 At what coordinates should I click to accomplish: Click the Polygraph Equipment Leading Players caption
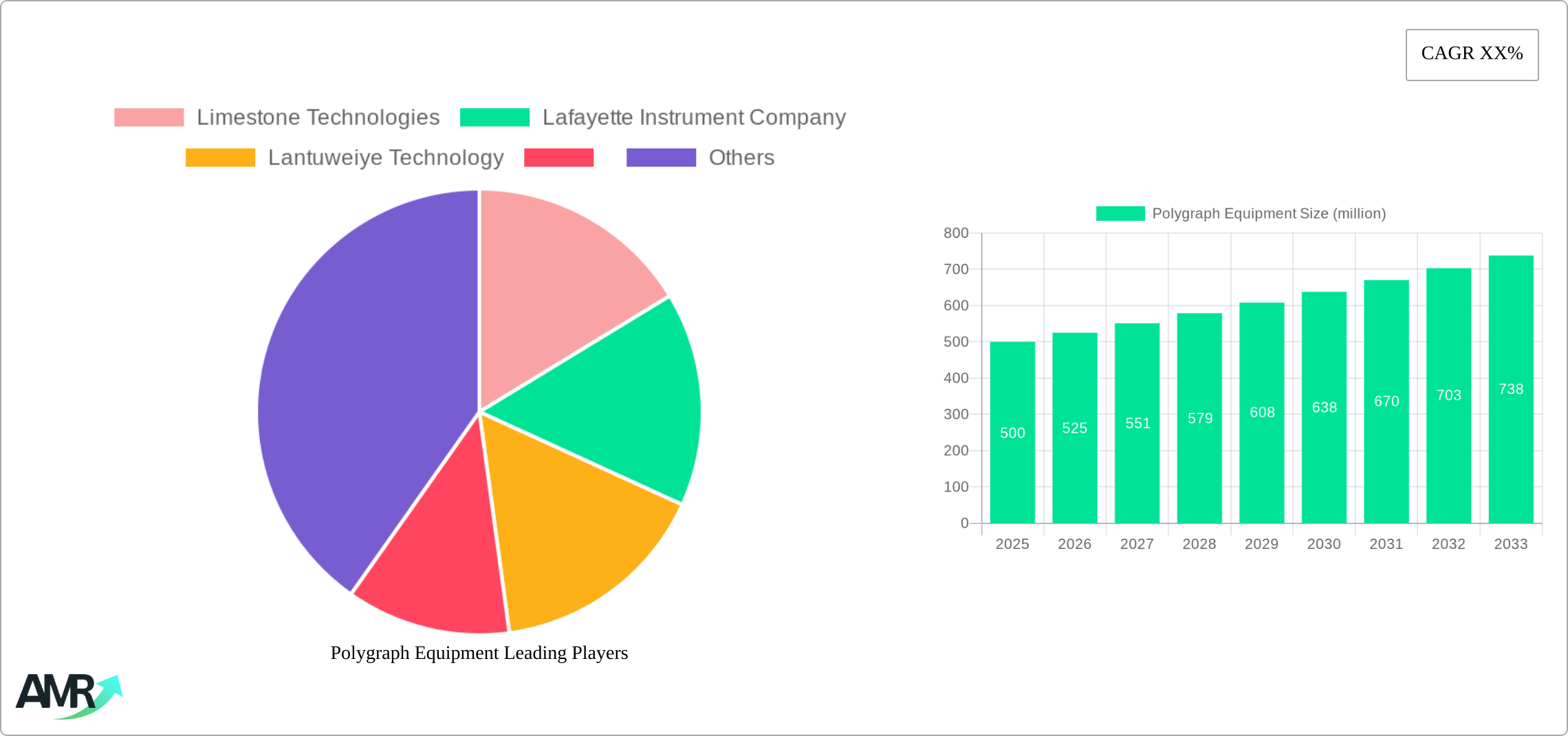[x=479, y=653]
